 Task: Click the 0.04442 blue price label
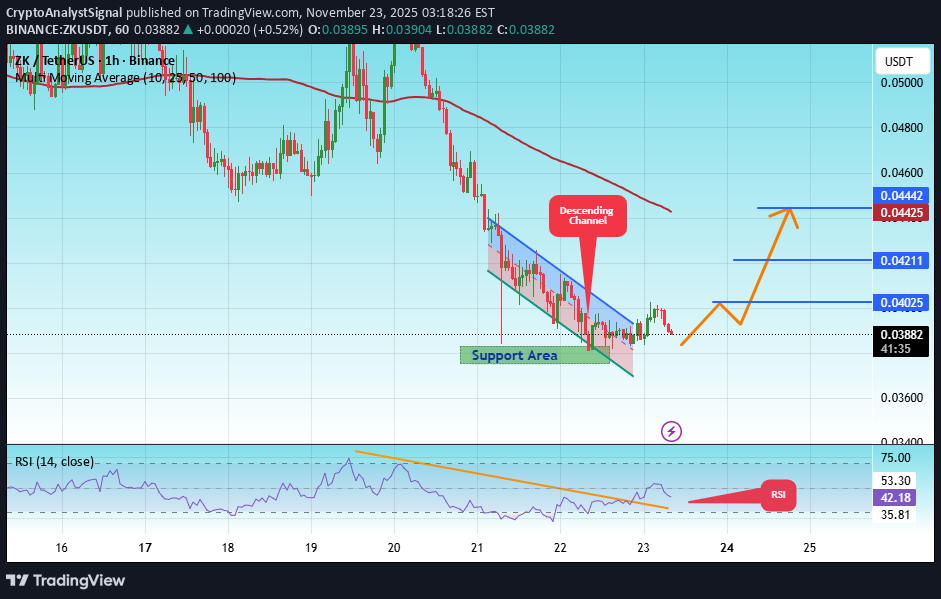pyautogui.click(x=901, y=196)
